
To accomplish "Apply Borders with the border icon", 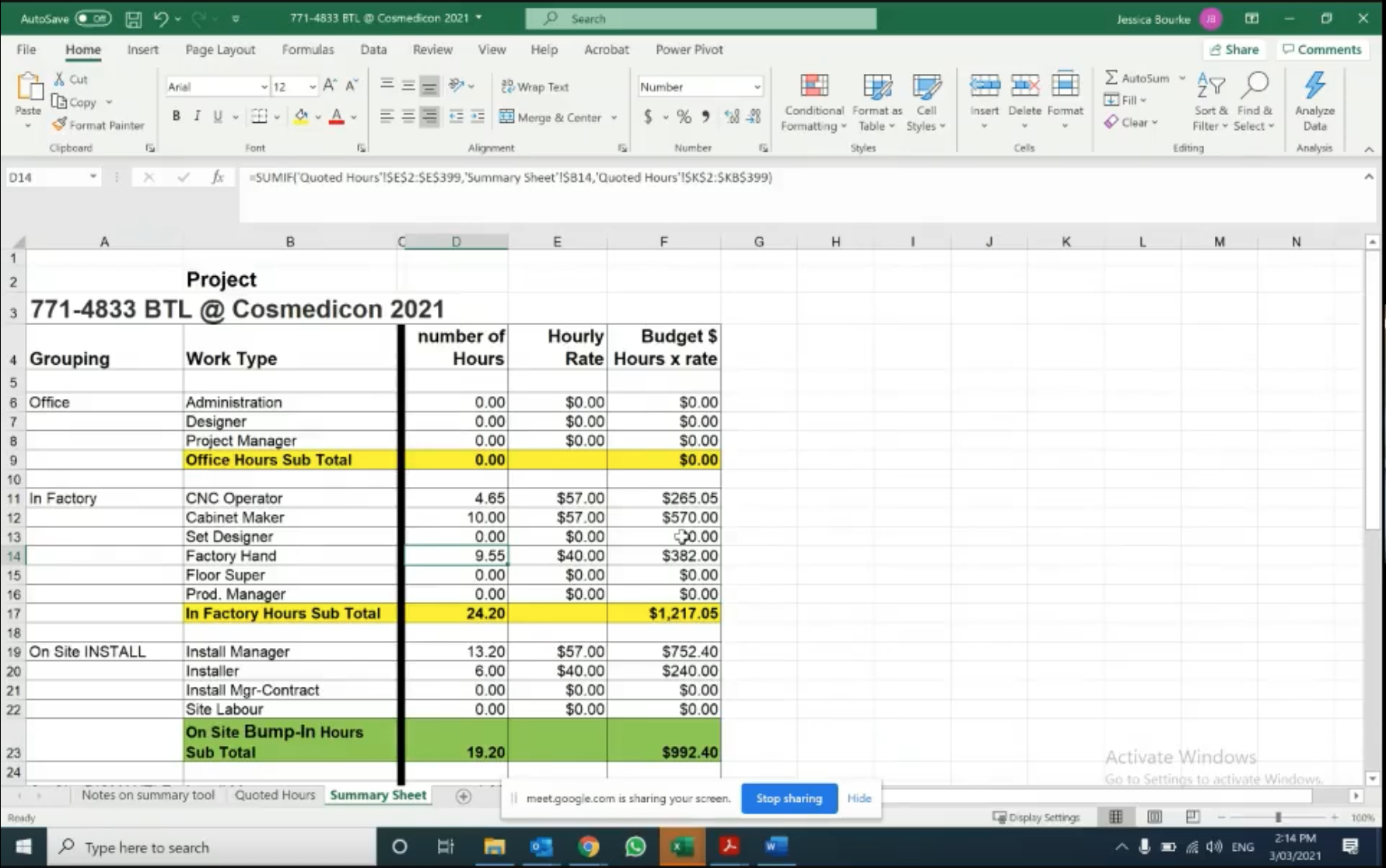I will 259,117.
